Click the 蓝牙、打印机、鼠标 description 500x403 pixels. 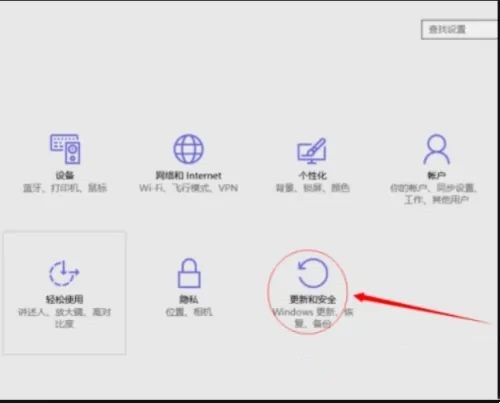[x=65, y=188]
